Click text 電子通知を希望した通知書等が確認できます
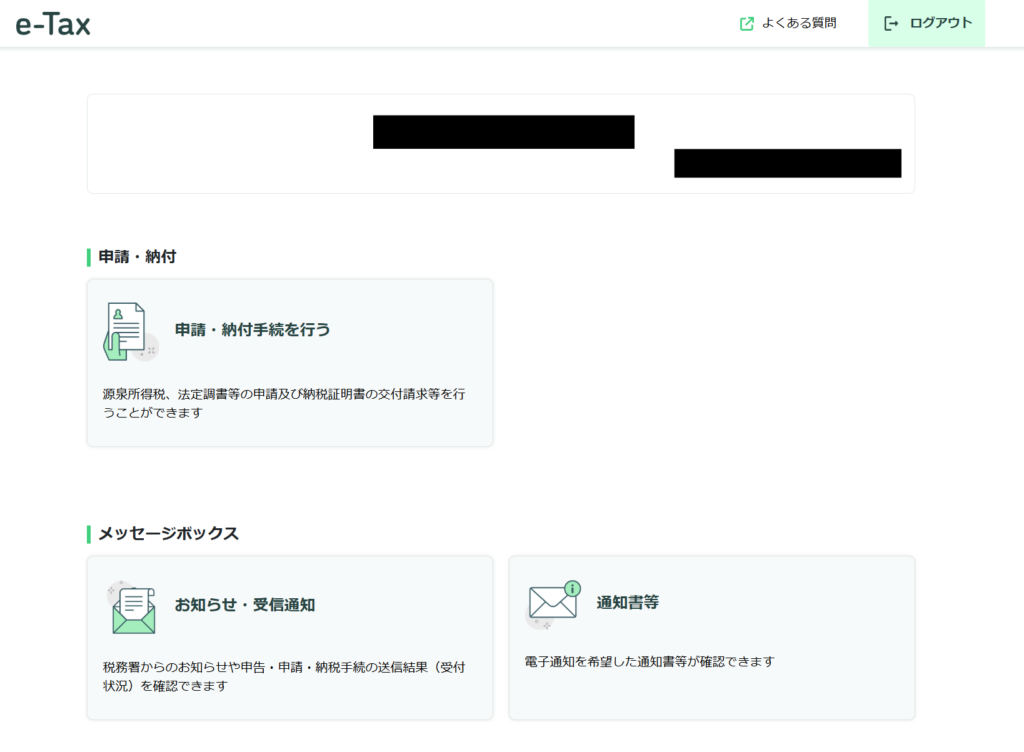 [x=649, y=662]
